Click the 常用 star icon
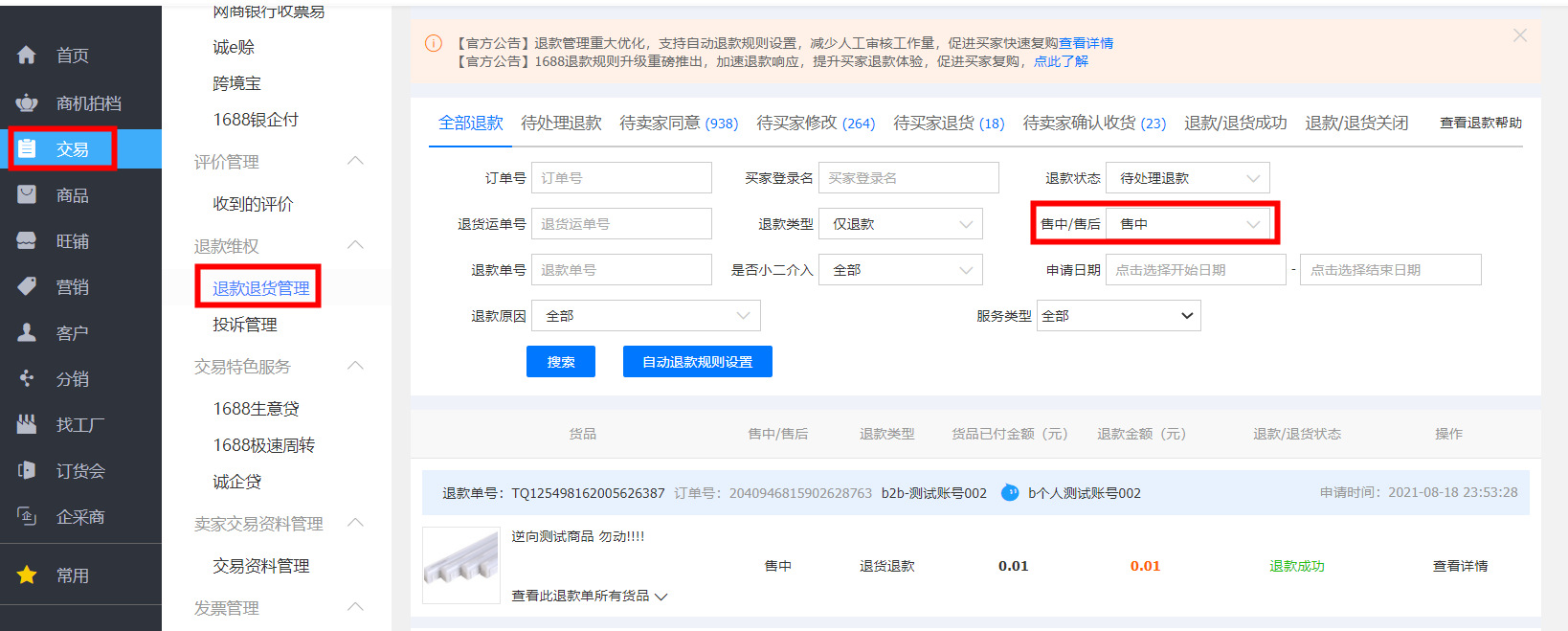The height and width of the screenshot is (631, 1568). 27,575
